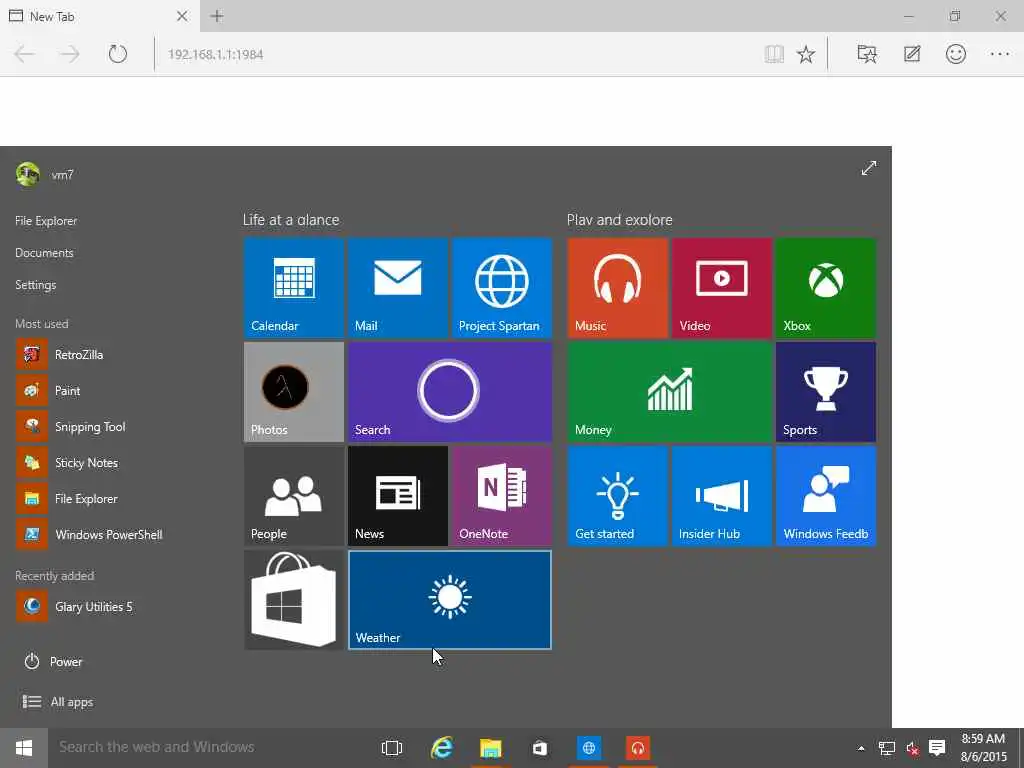Viewport: 1024px width, 768px height.
Task: Open the Get started tile
Action: (618, 496)
